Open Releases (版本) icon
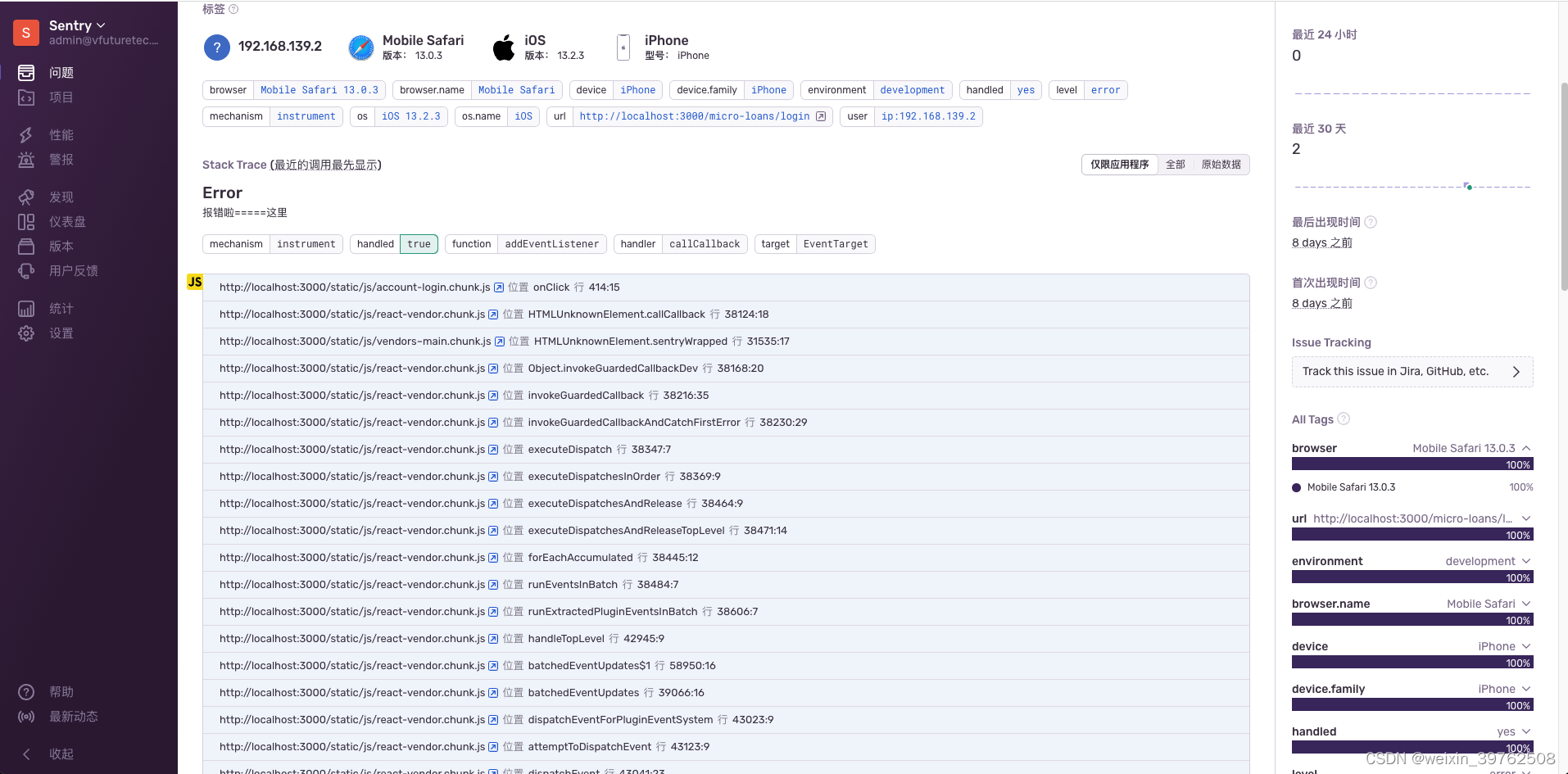Screen dimensions: 1568x774 [x=26, y=247]
